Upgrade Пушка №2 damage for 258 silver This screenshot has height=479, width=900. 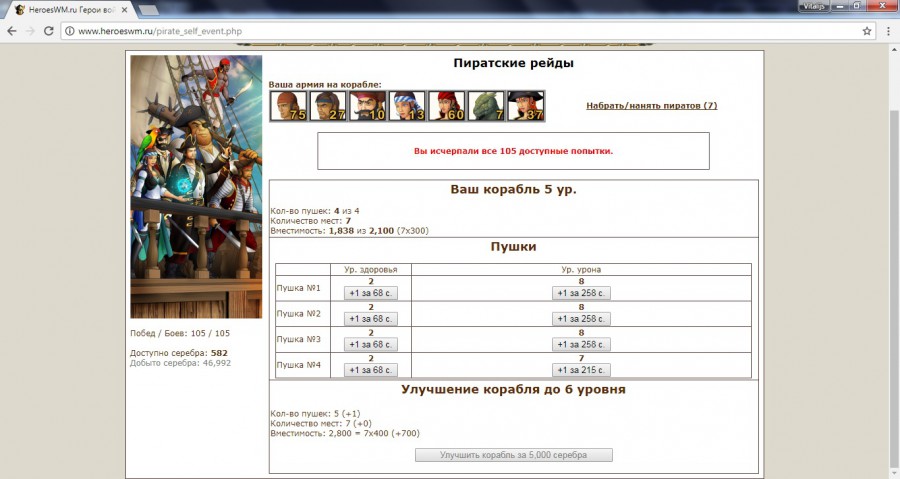581,319
